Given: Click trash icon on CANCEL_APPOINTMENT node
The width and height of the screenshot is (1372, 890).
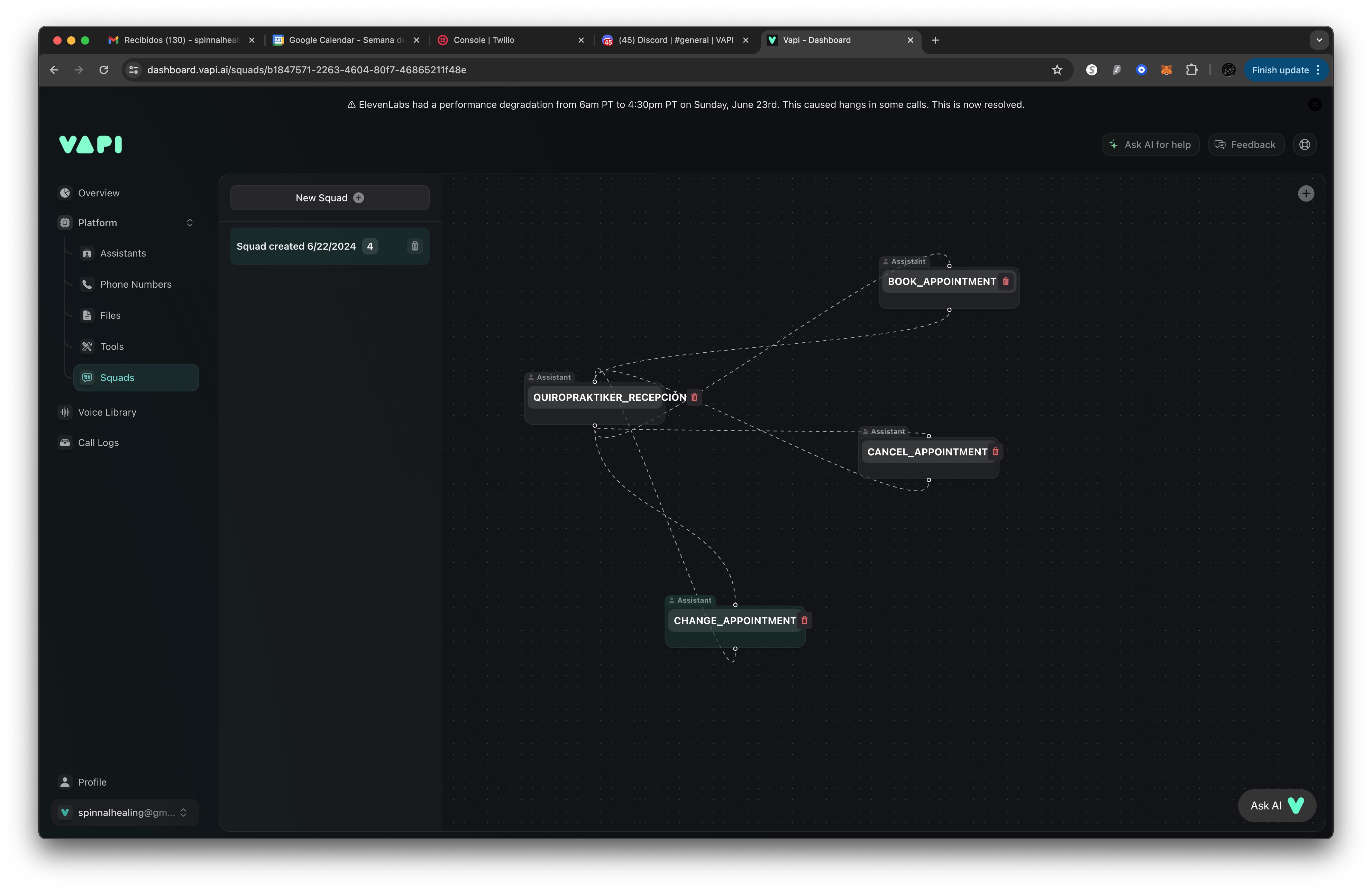Looking at the screenshot, I should click(995, 452).
